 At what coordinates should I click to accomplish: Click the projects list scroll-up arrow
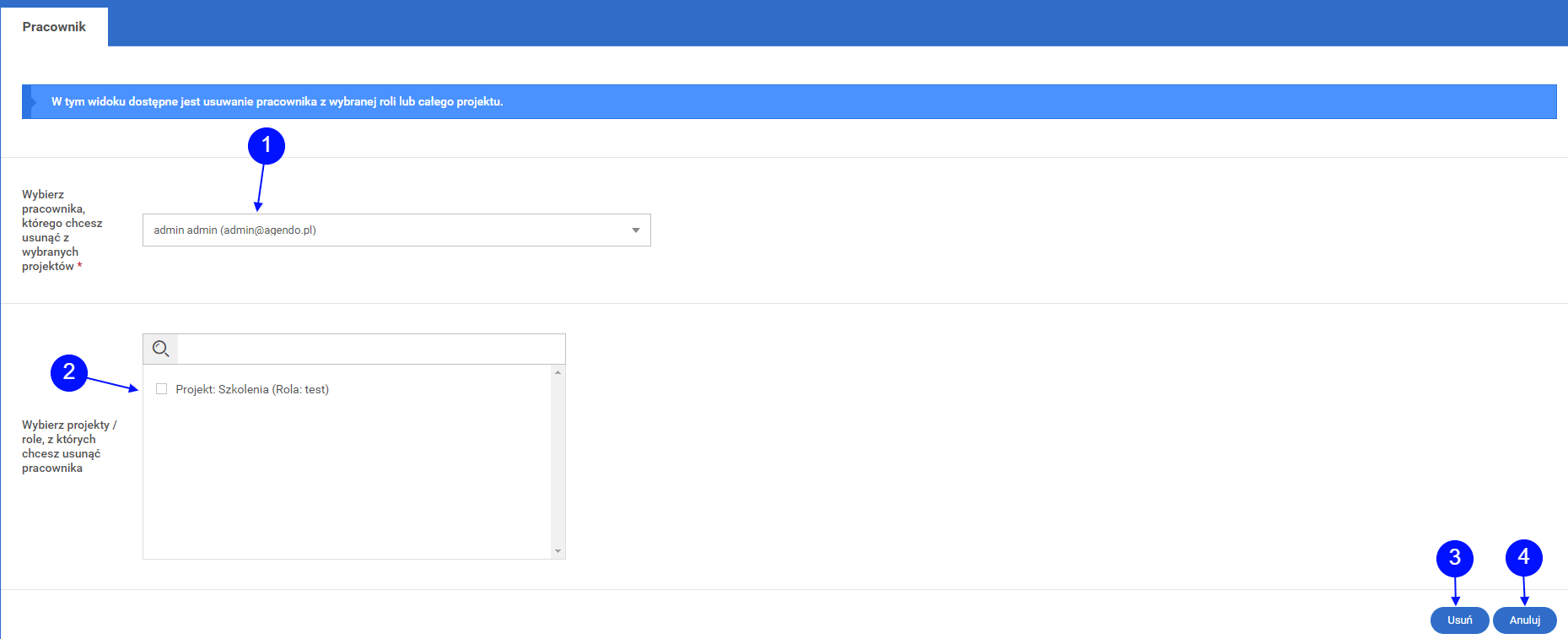coord(558,372)
